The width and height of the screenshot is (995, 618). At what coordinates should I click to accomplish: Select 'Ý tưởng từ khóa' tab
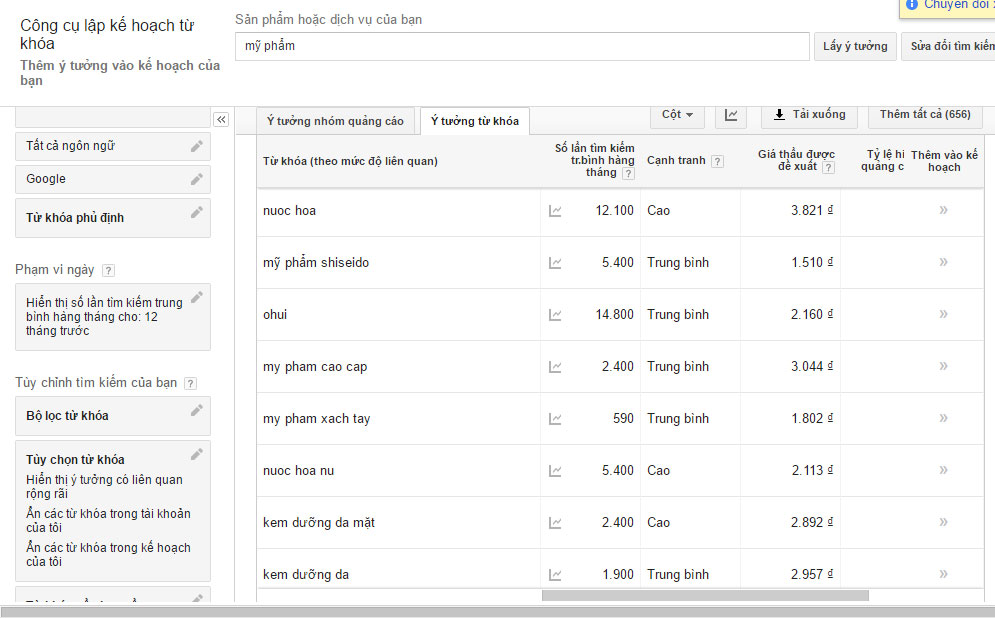474,121
